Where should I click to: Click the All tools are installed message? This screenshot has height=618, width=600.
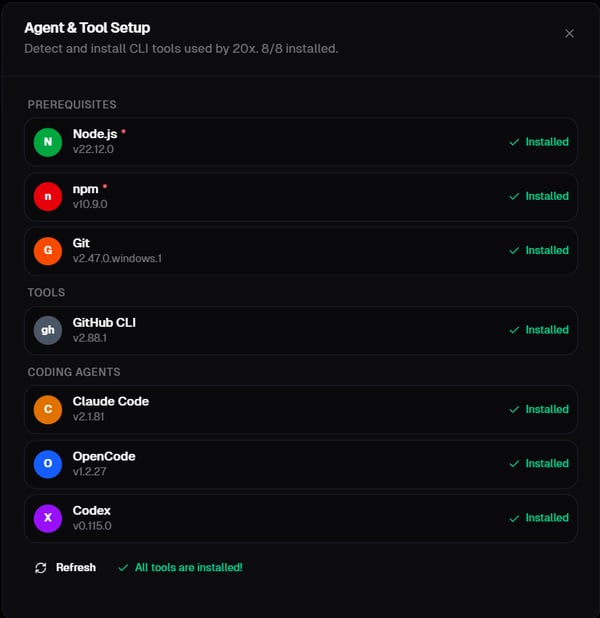[x=188, y=568]
